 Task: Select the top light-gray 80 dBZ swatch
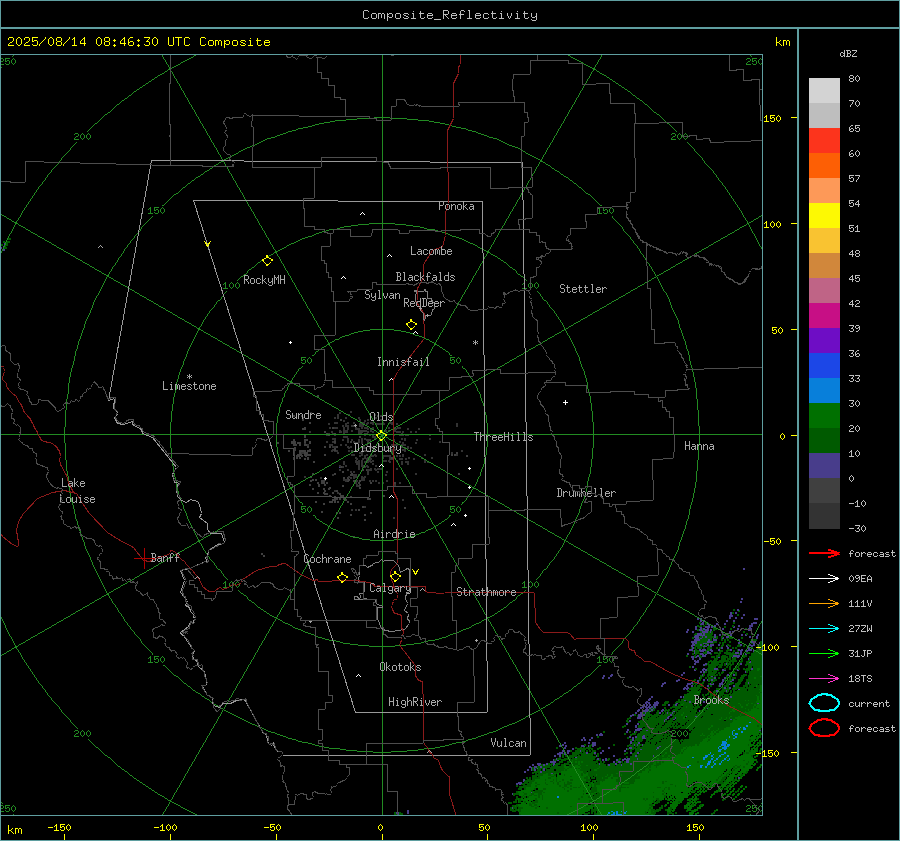click(x=824, y=90)
